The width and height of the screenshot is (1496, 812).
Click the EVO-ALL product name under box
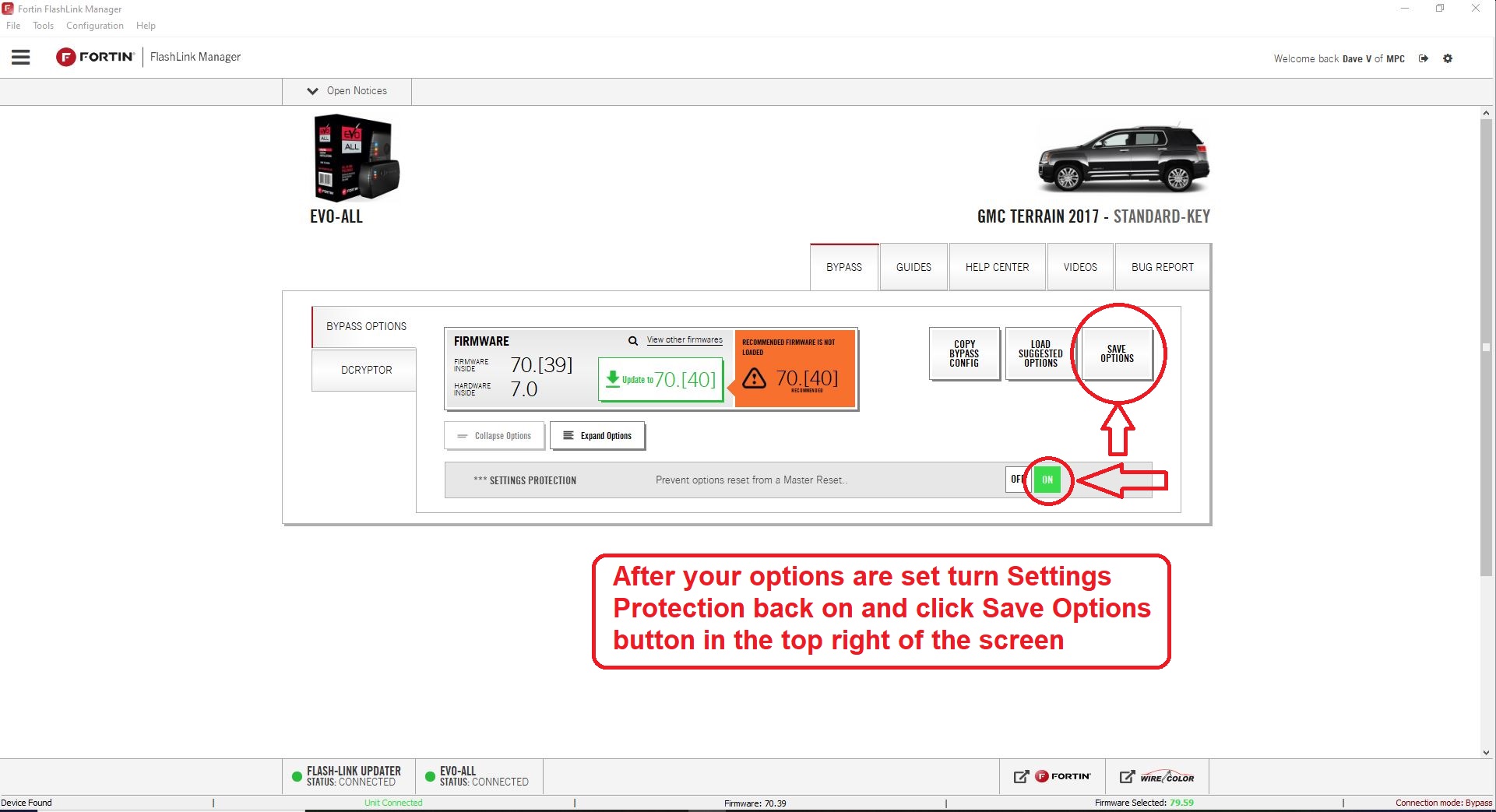(336, 216)
